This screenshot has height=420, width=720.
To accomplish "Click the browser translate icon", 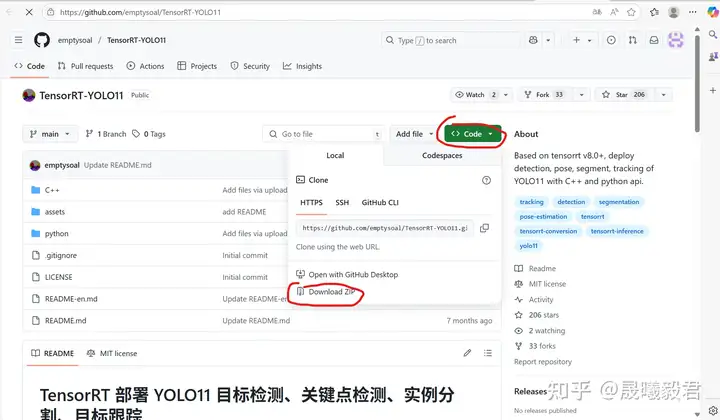I will pyautogui.click(x=597, y=12).
